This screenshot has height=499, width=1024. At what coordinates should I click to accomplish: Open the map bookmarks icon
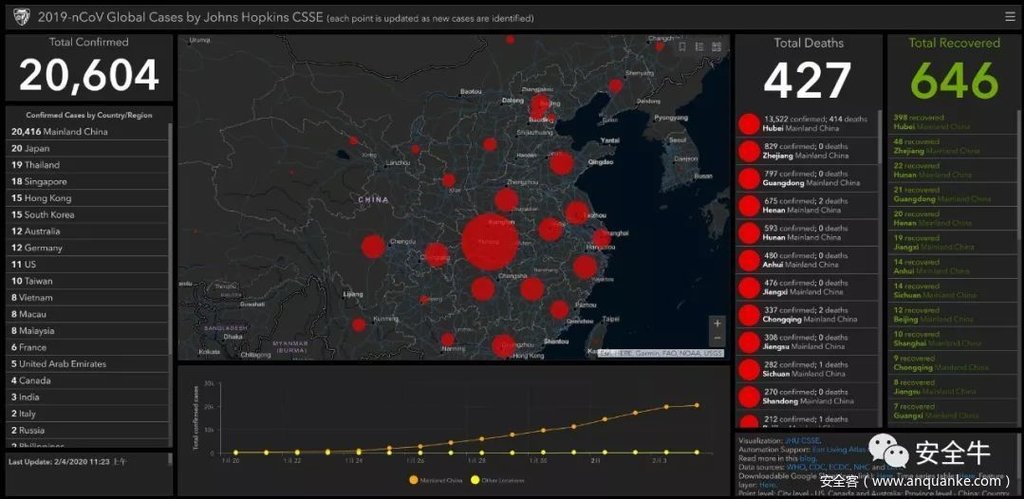pos(681,47)
